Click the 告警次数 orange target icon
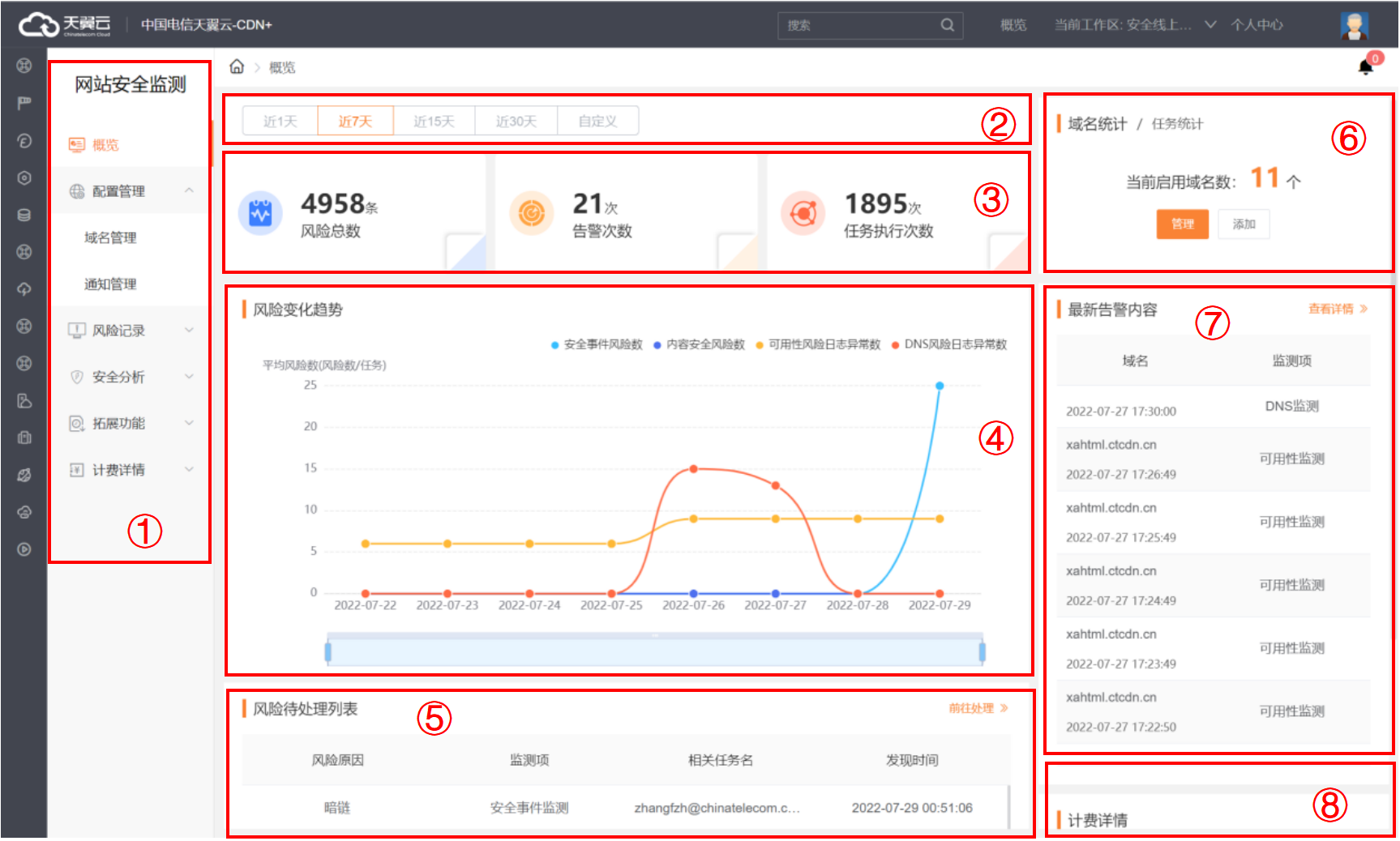Viewport: 1400px width, 841px height. tap(532, 213)
